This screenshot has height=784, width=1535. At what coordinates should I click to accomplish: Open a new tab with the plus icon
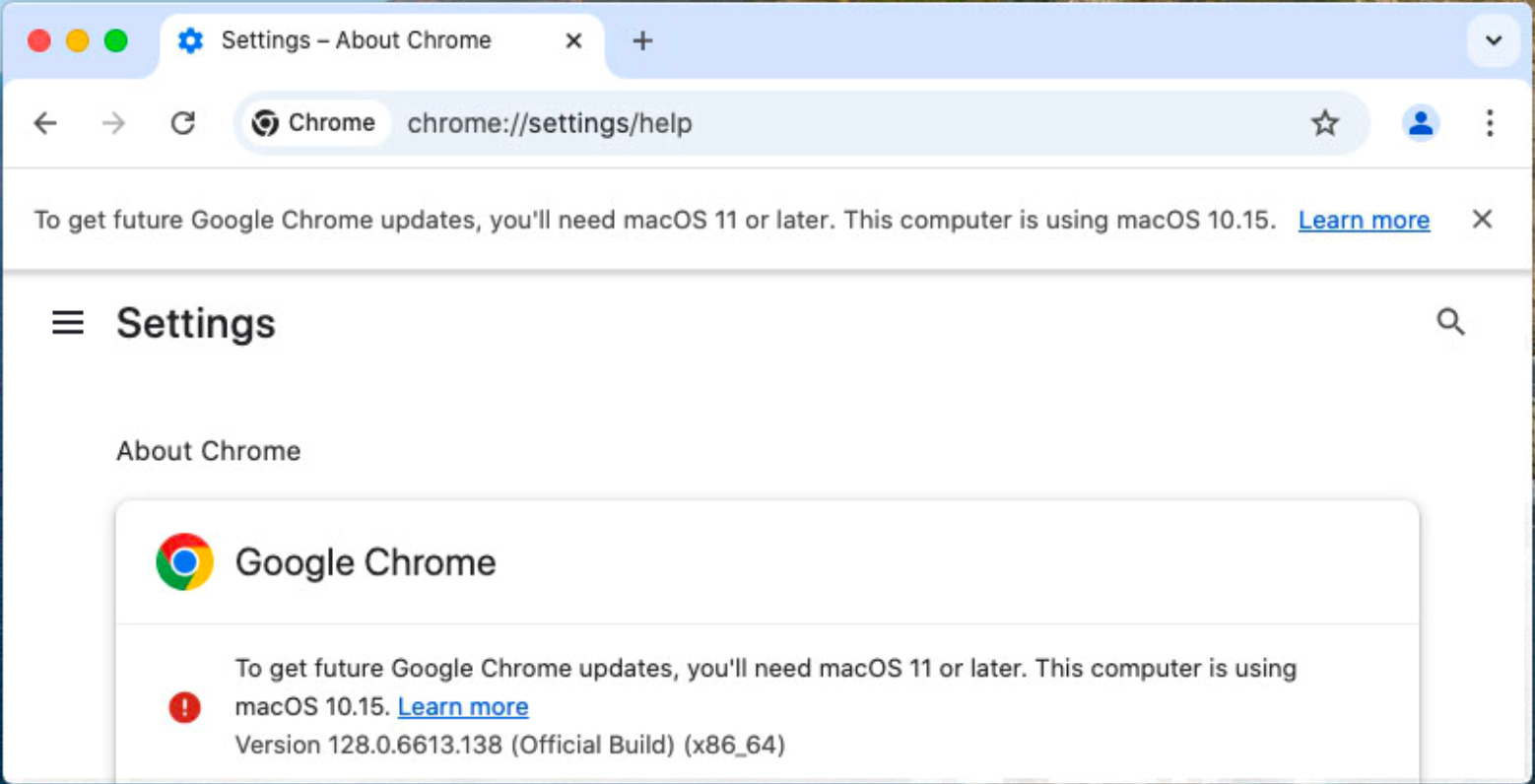tap(642, 40)
